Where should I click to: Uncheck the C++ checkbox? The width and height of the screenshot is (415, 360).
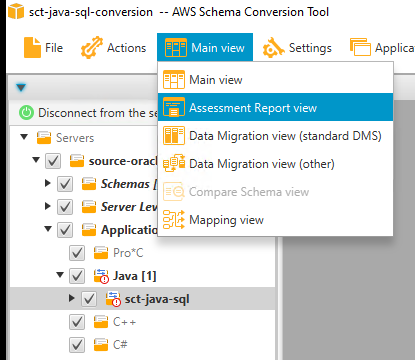77,322
